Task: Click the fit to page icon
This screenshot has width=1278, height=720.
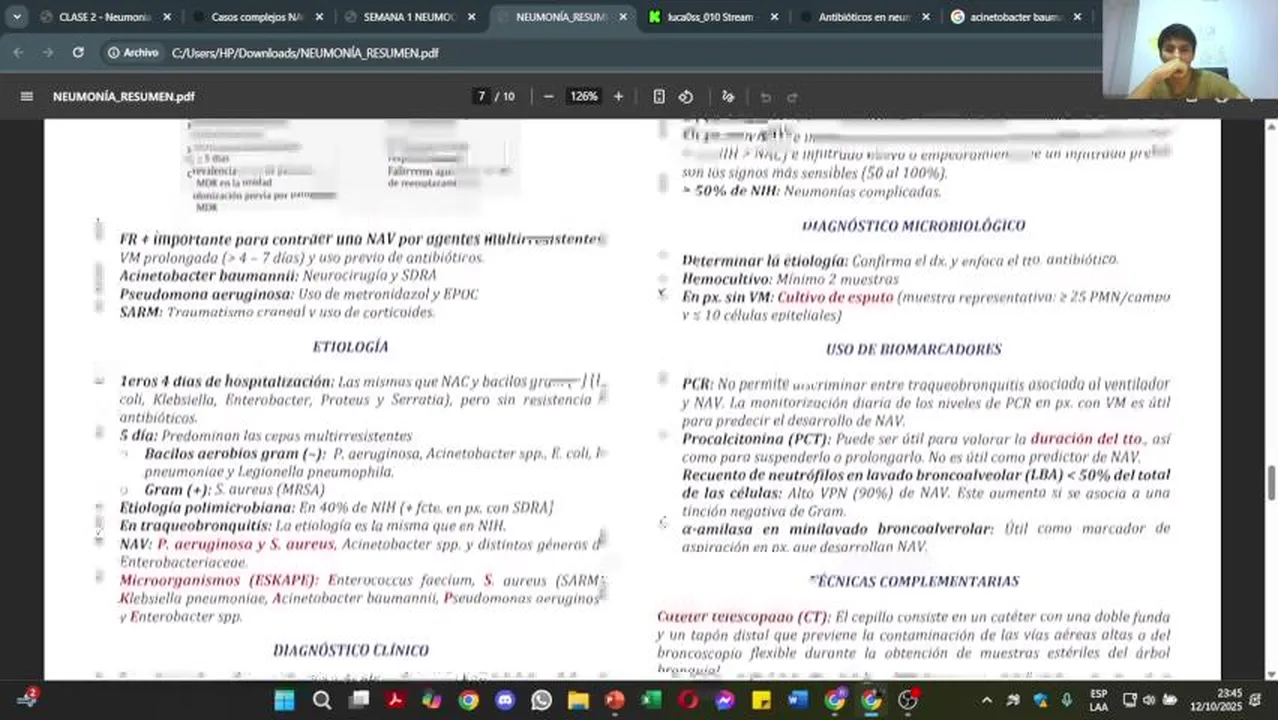Action: point(659,96)
